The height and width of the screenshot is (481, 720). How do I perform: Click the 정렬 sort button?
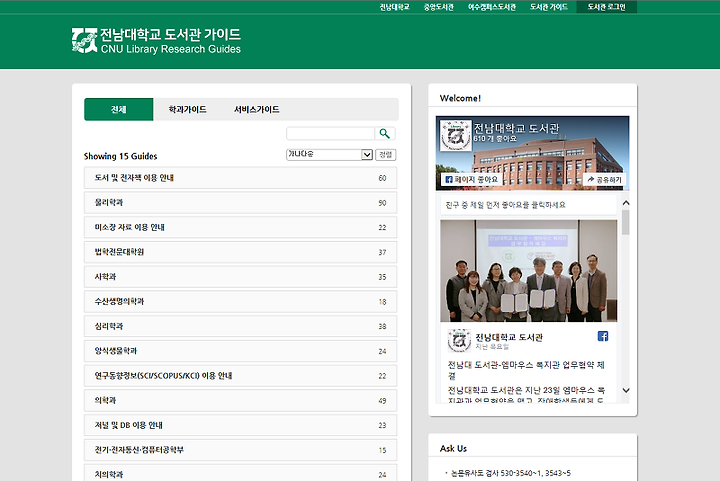click(x=386, y=155)
